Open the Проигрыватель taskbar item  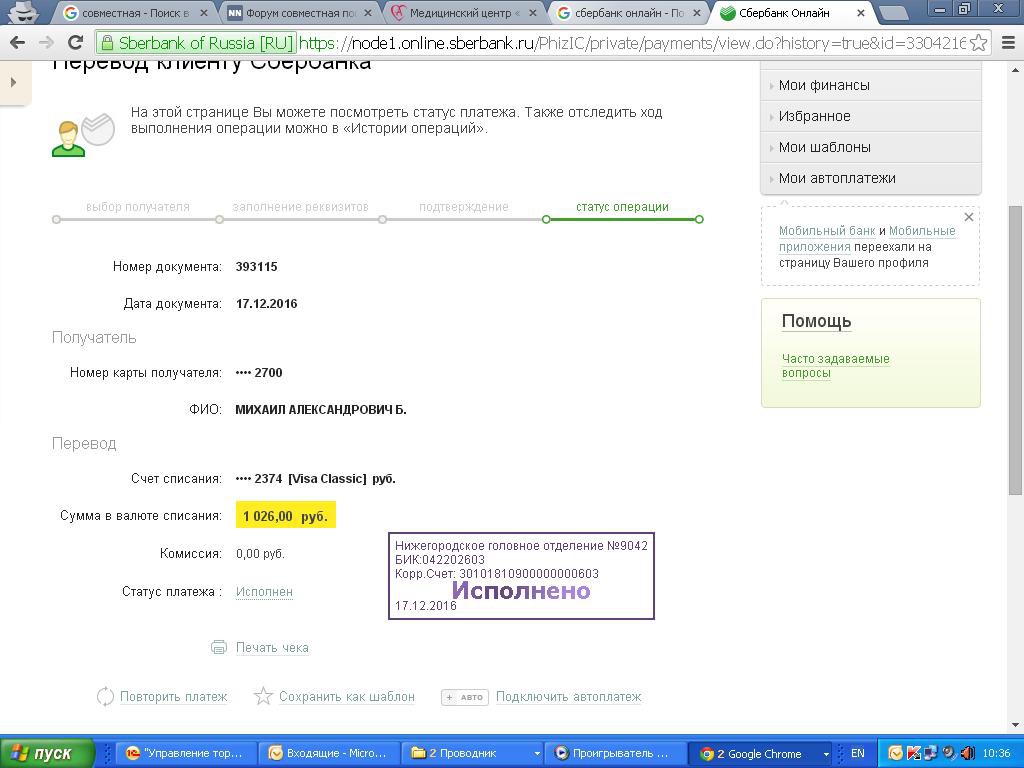pos(615,753)
